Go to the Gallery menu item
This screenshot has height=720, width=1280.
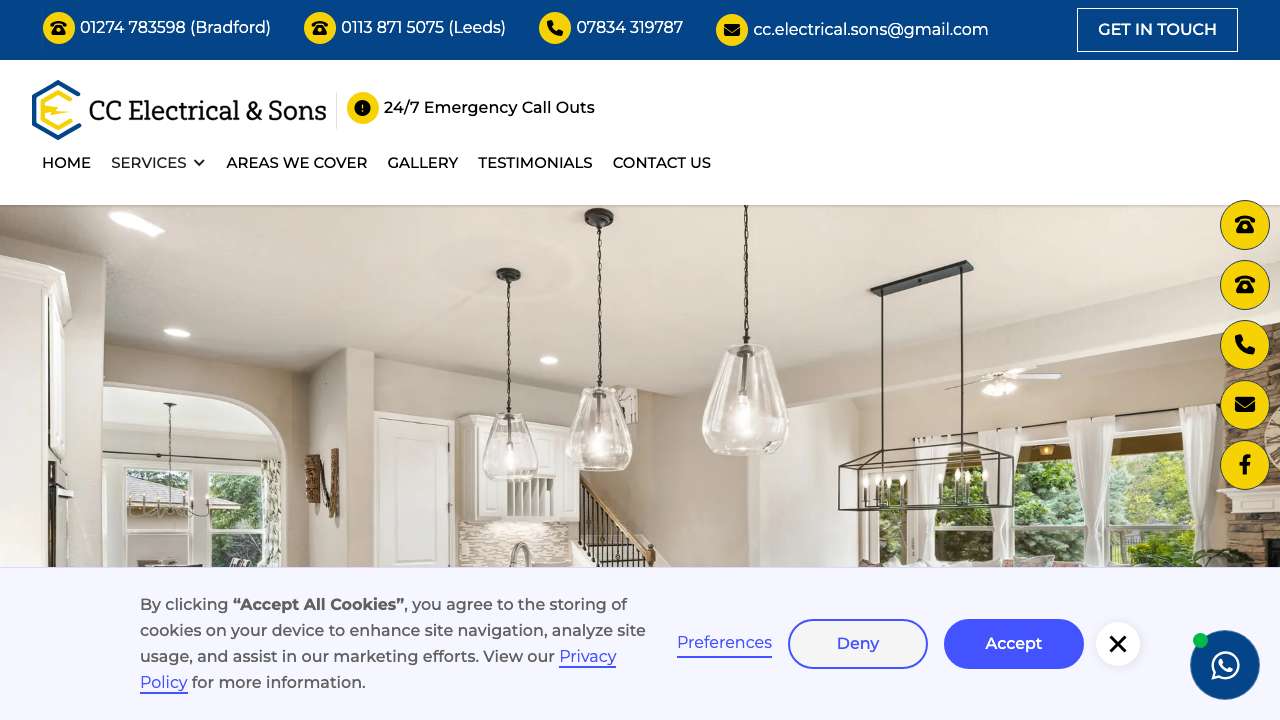pos(423,163)
